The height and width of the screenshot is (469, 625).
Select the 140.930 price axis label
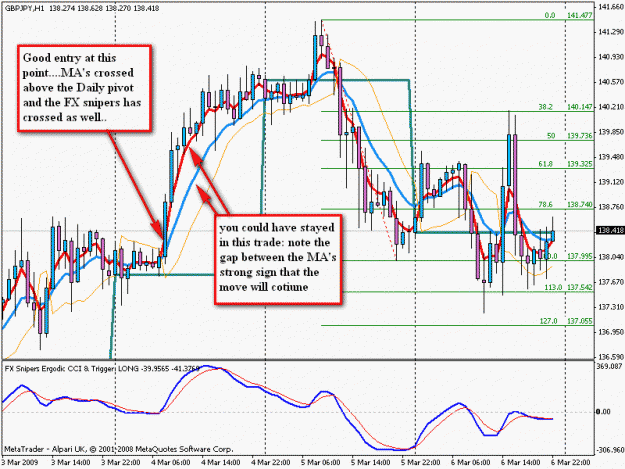pos(611,57)
